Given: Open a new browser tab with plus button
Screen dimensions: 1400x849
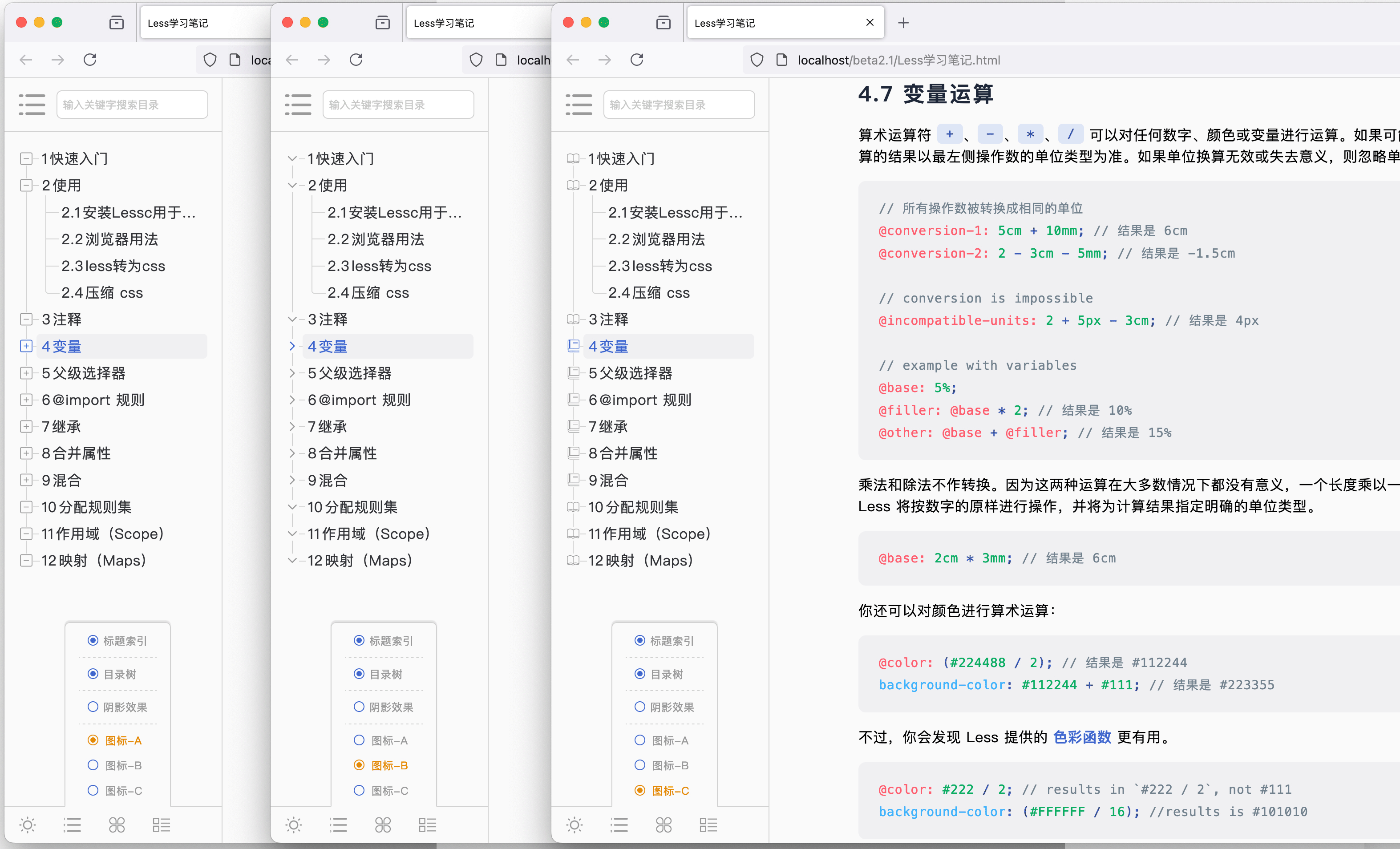Looking at the screenshot, I should tap(903, 23).
